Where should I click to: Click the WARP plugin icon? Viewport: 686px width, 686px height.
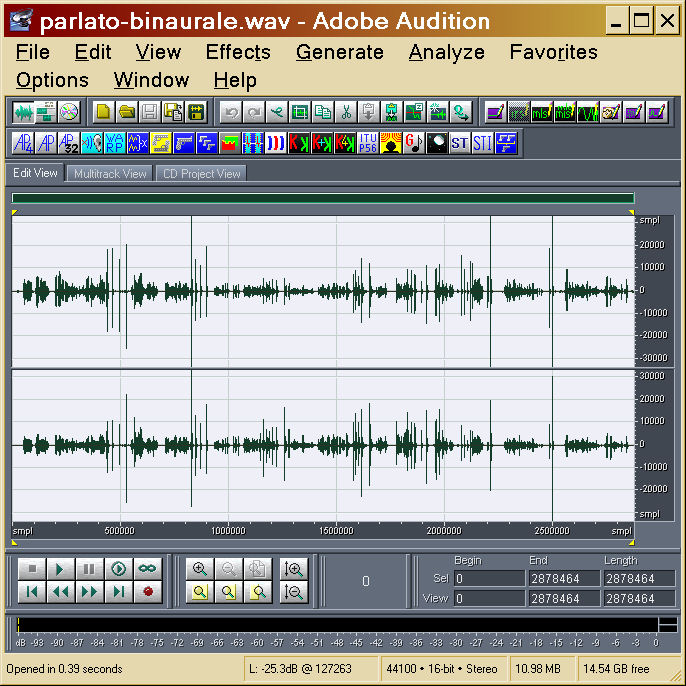point(115,143)
